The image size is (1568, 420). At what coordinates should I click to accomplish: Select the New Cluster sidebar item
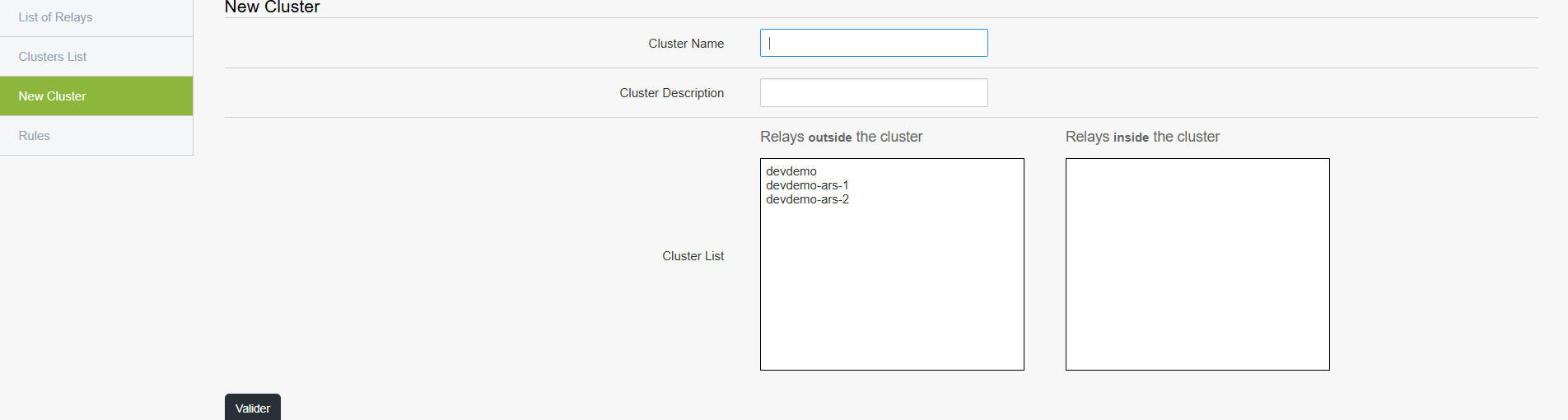point(96,96)
